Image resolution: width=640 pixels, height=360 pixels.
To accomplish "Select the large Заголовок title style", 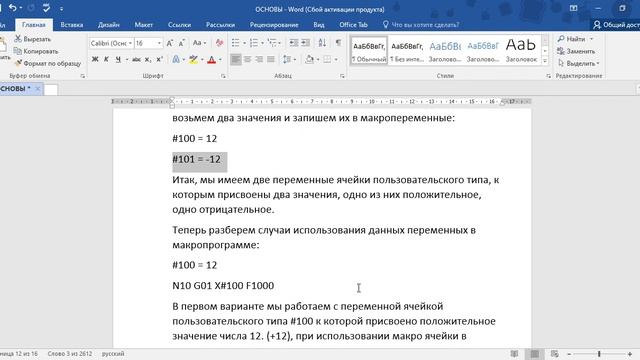I will pos(521,51).
